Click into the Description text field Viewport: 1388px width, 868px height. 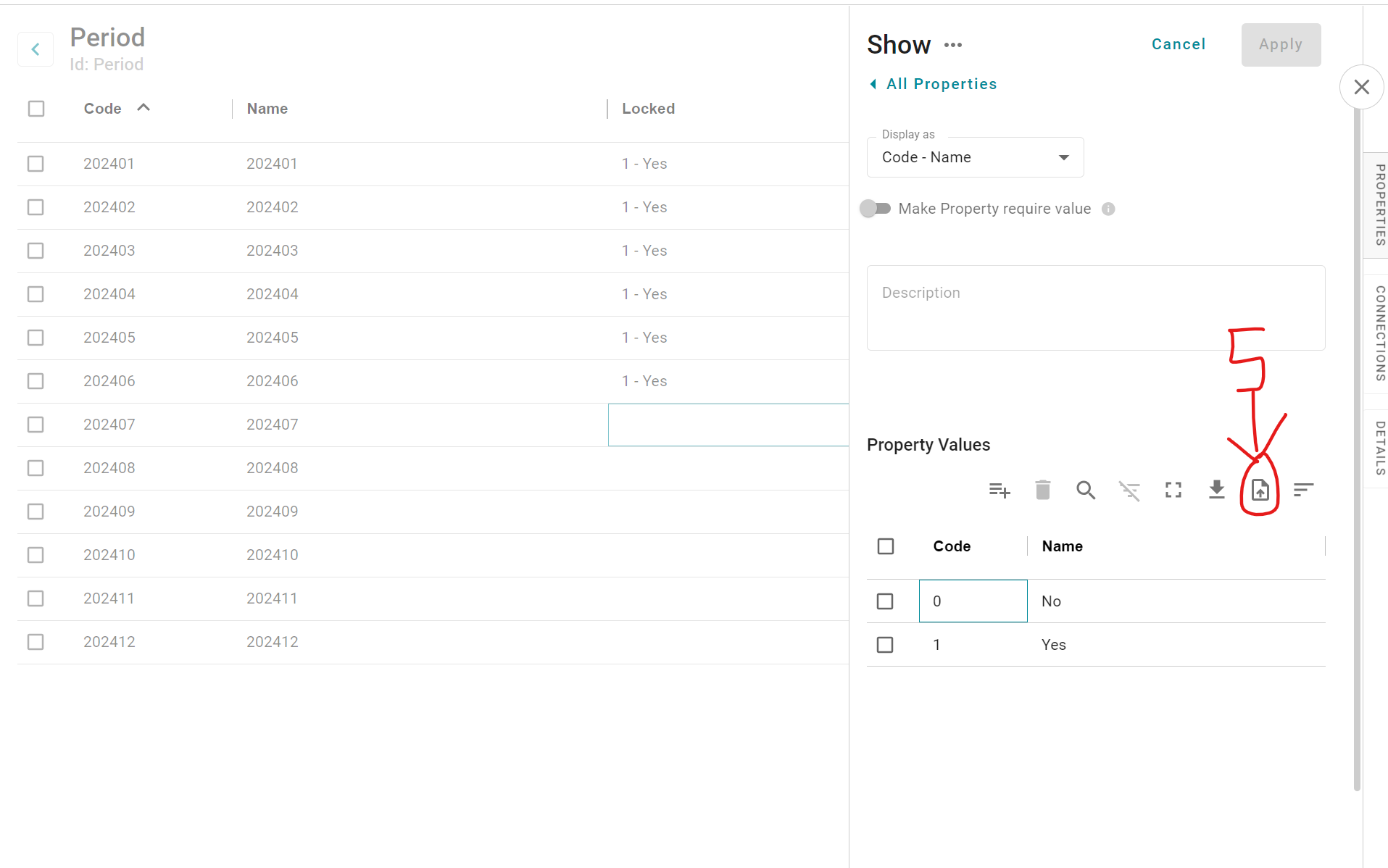pyautogui.click(x=1095, y=308)
